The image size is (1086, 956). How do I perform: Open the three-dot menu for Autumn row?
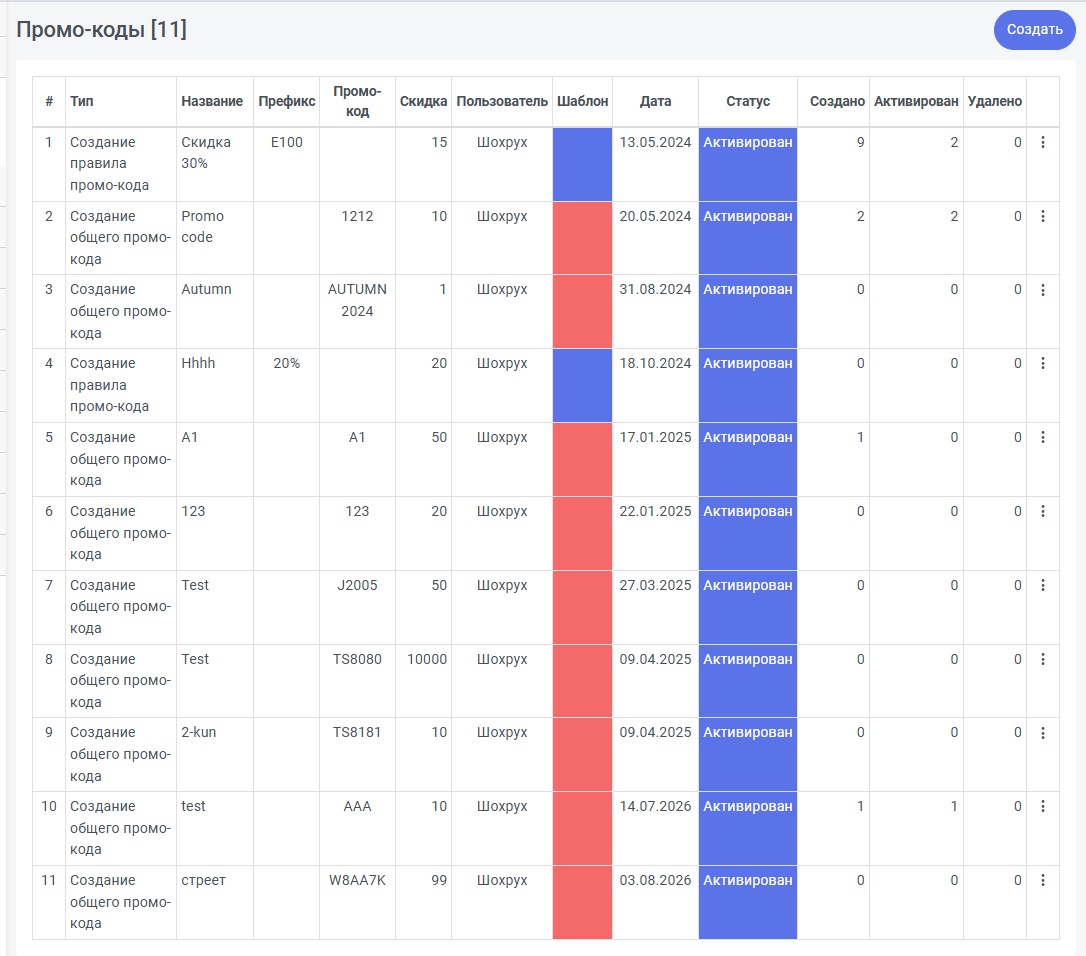point(1042,290)
